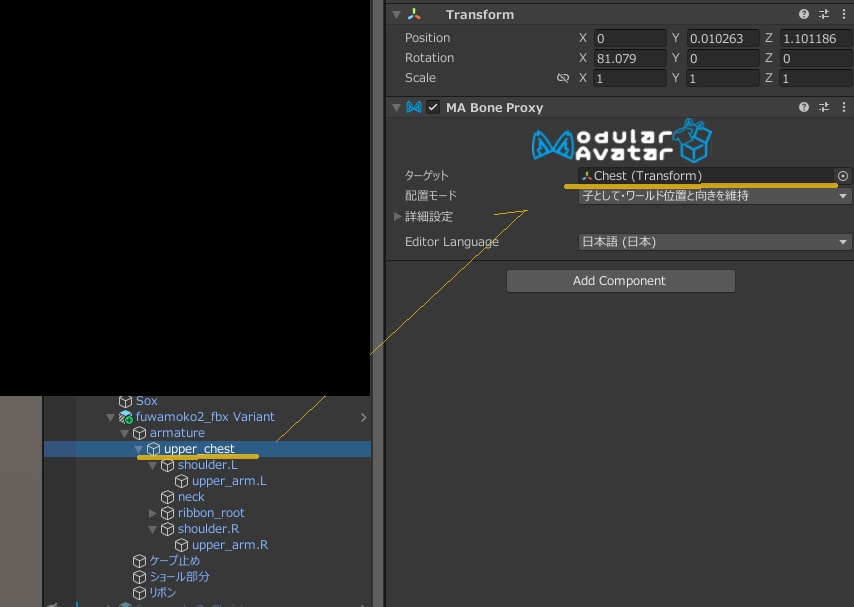Screen dimensions: 854x607
Task: Open Transform component help icon
Action: 803,15
